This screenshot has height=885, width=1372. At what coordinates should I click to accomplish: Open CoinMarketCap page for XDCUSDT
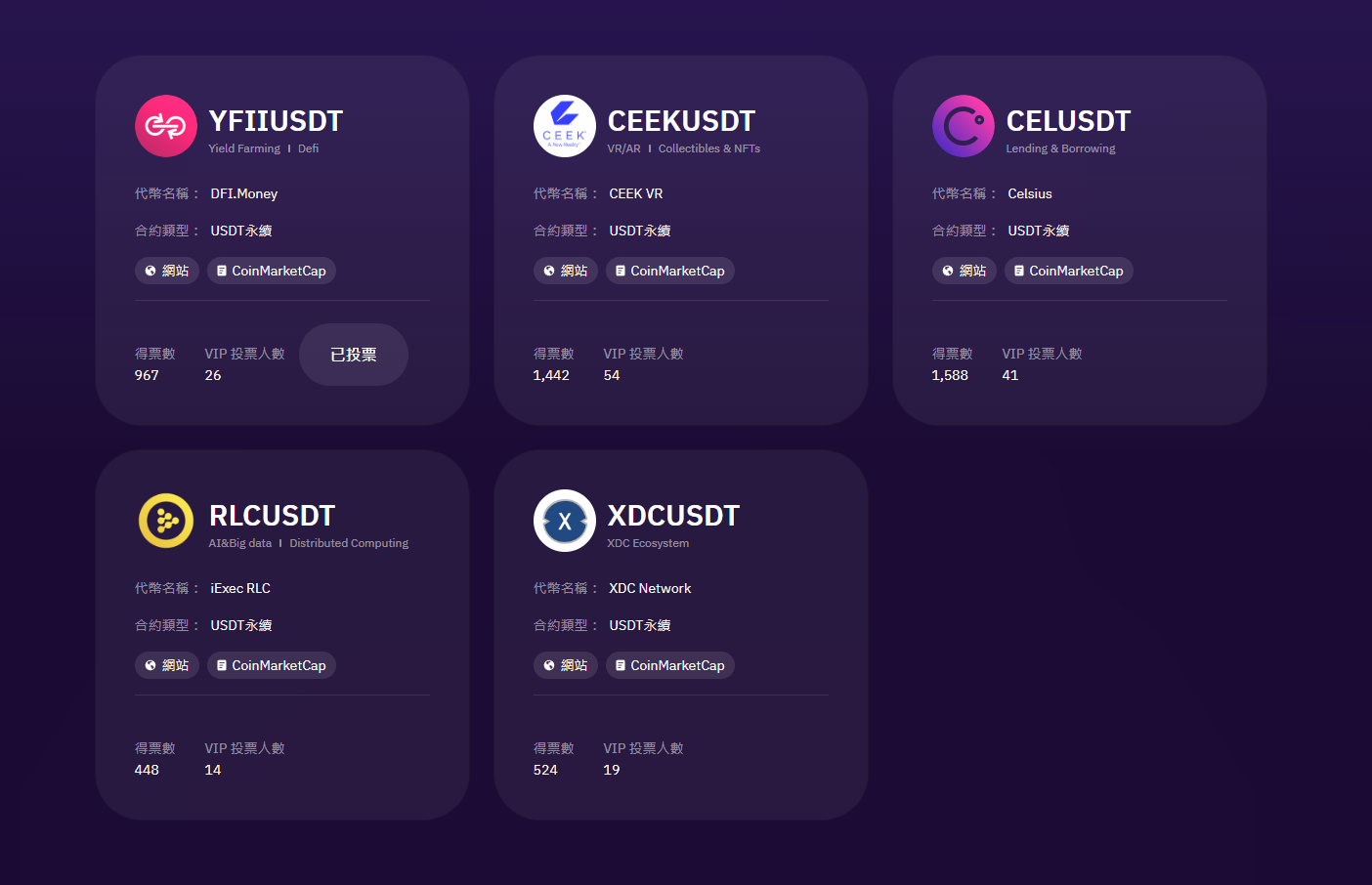tap(670, 665)
